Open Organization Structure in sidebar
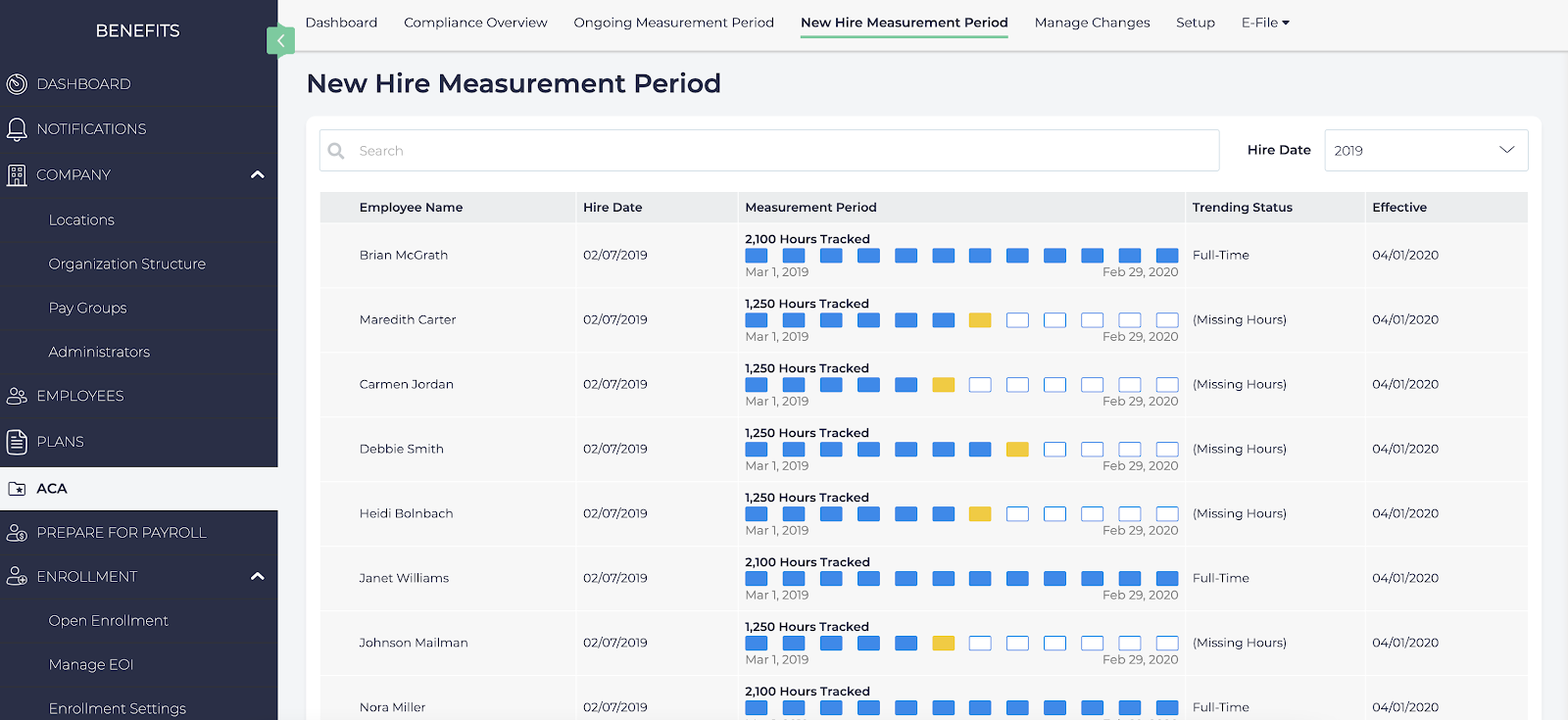 [x=127, y=264]
